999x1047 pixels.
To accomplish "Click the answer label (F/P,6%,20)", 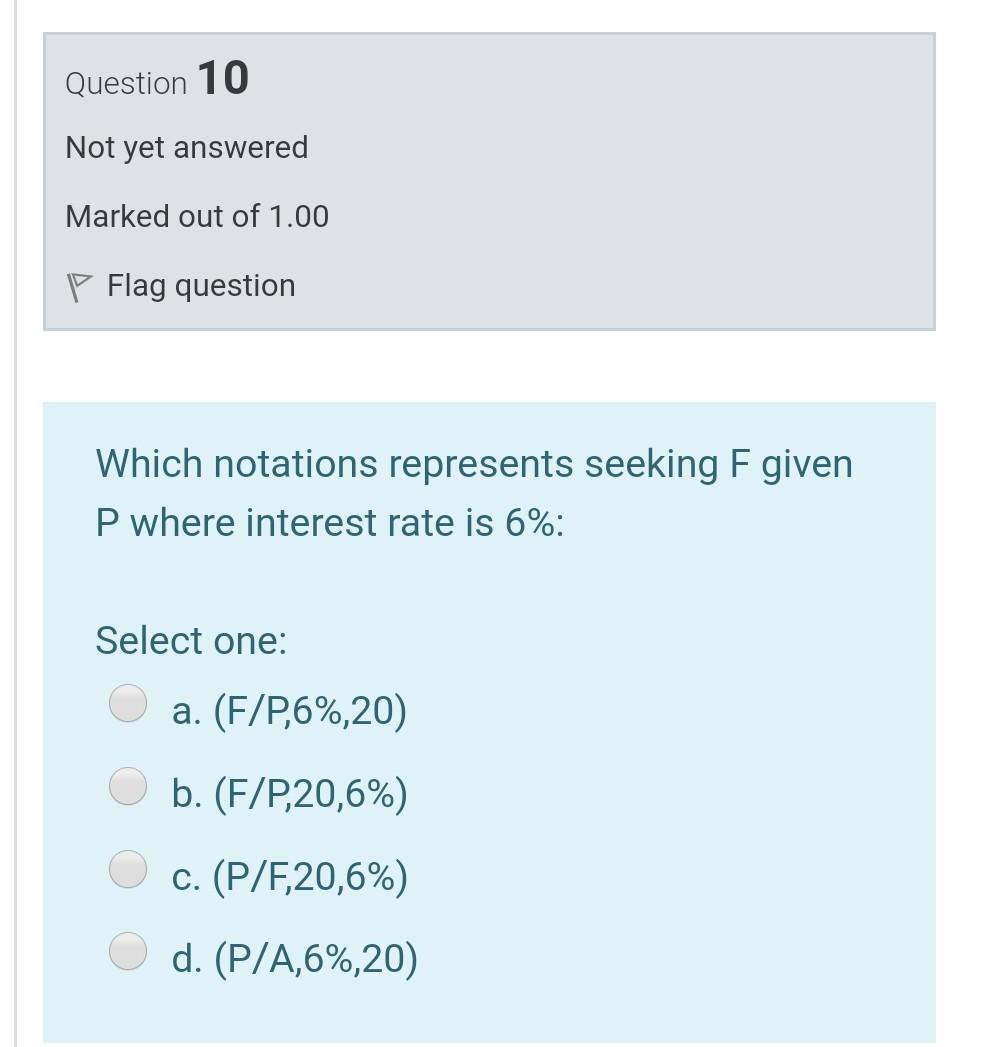I will 306,712.
